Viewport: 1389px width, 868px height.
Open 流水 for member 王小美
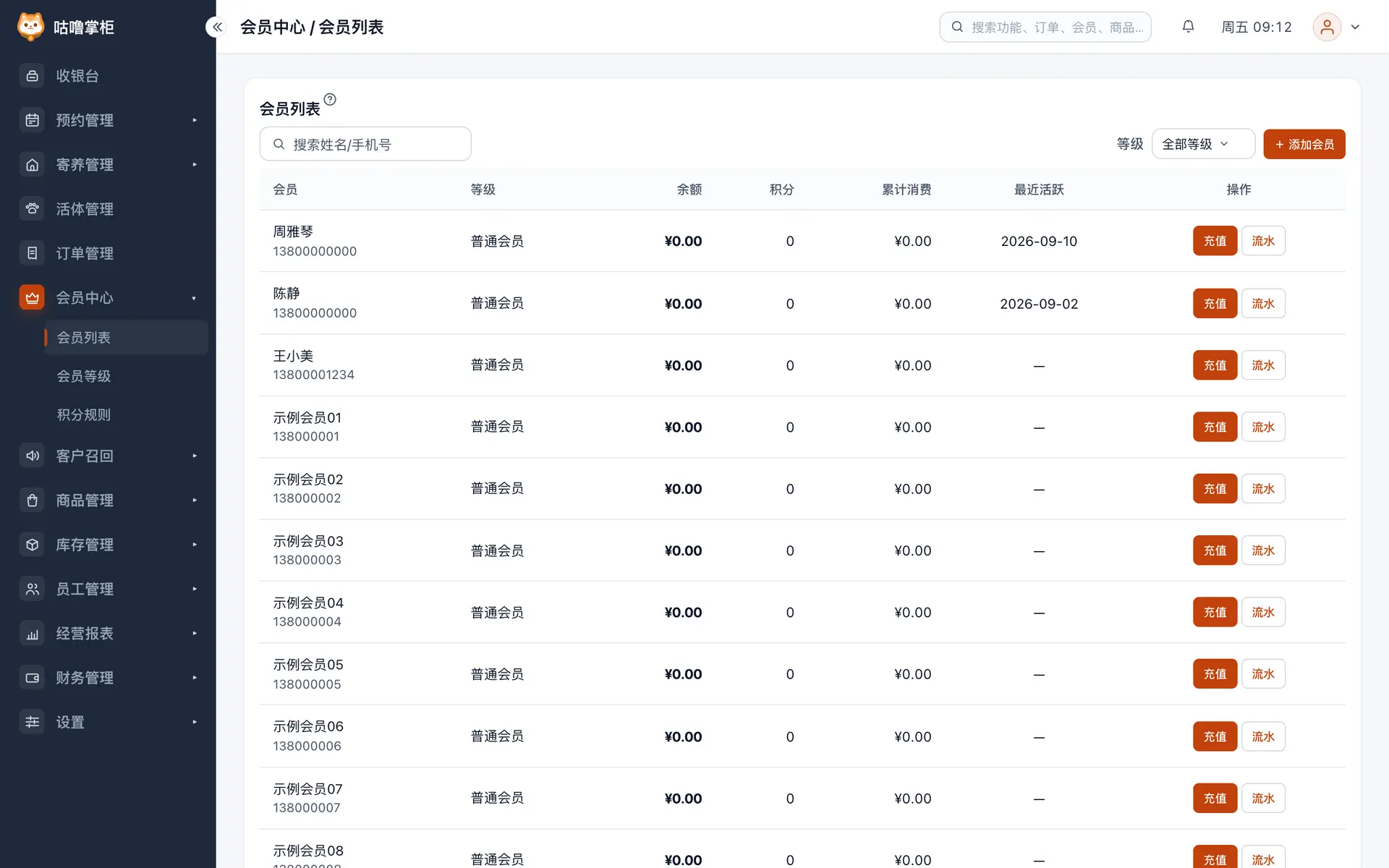(x=1263, y=365)
